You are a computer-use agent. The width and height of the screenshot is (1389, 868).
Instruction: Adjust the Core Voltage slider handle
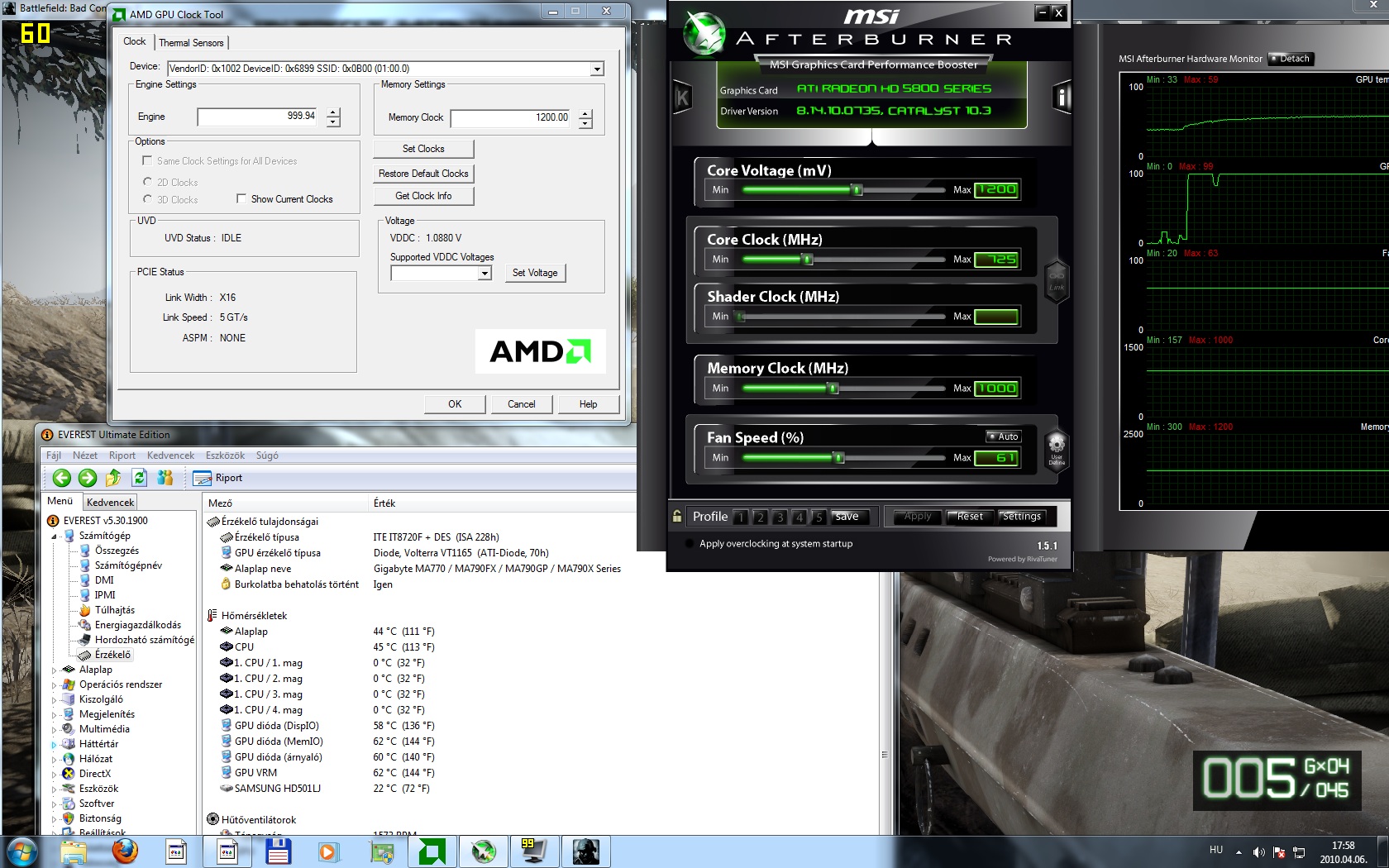[857, 190]
